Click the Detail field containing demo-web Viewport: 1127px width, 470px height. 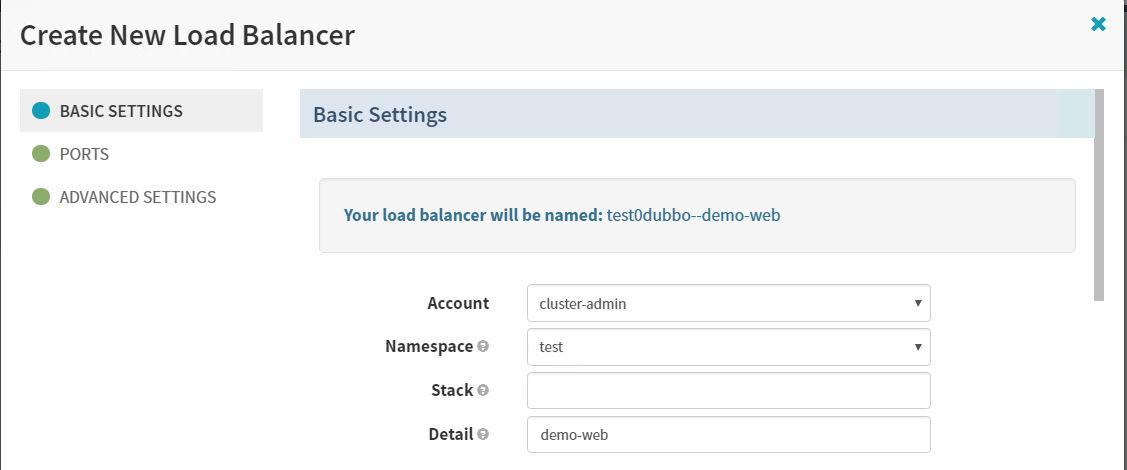click(x=728, y=435)
